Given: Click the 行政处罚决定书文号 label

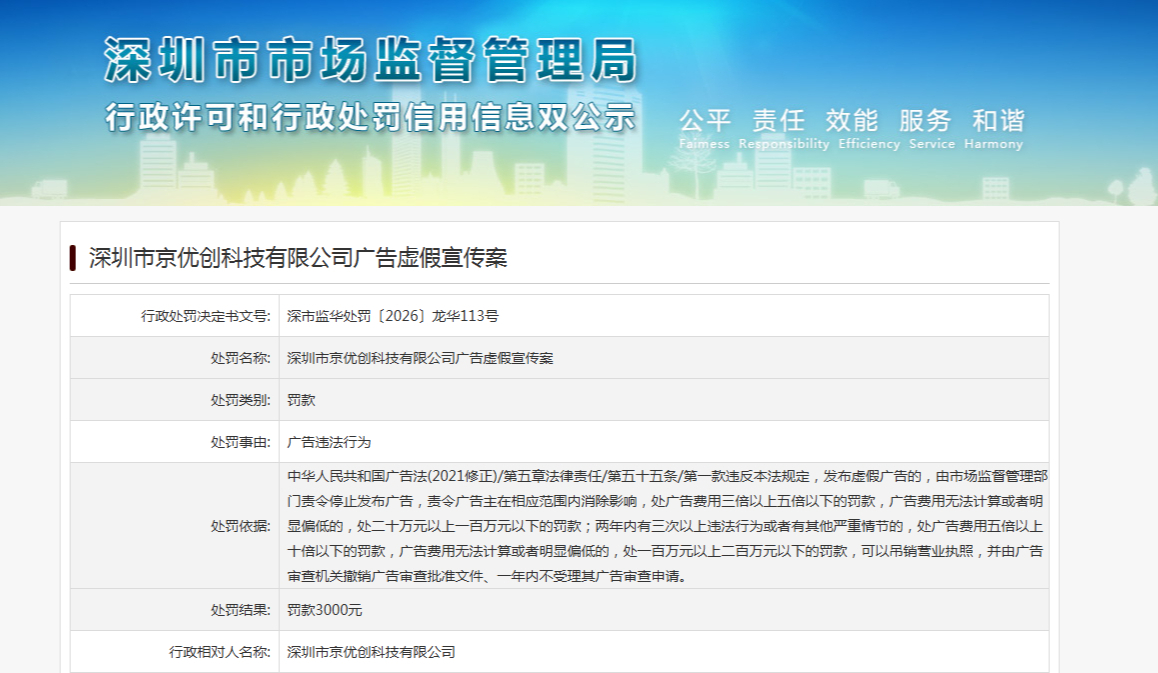Looking at the screenshot, I should tap(206, 316).
